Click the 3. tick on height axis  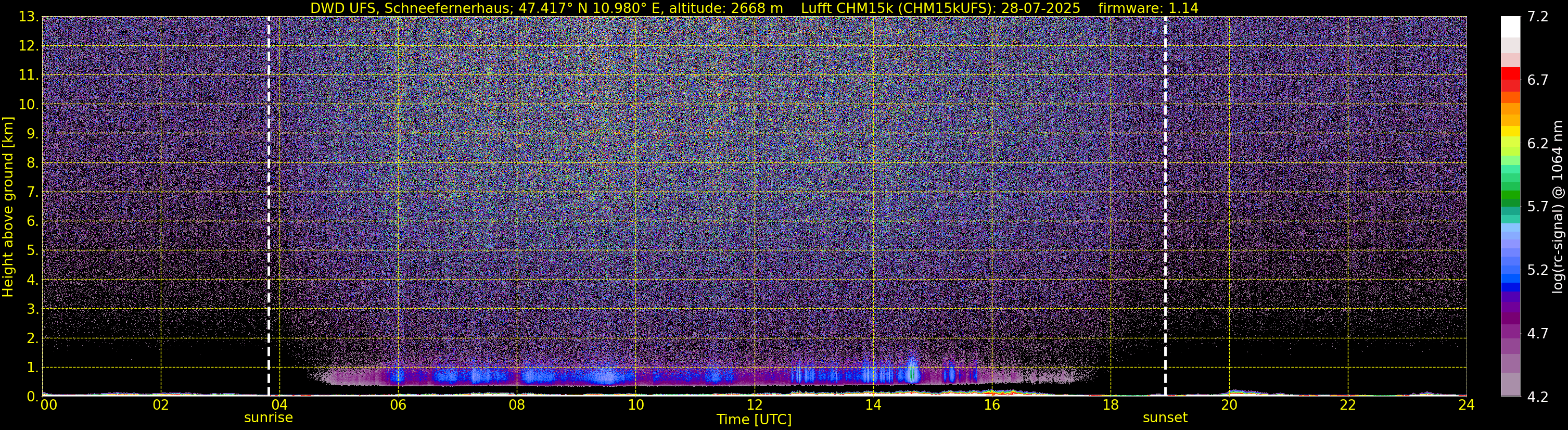[32, 309]
